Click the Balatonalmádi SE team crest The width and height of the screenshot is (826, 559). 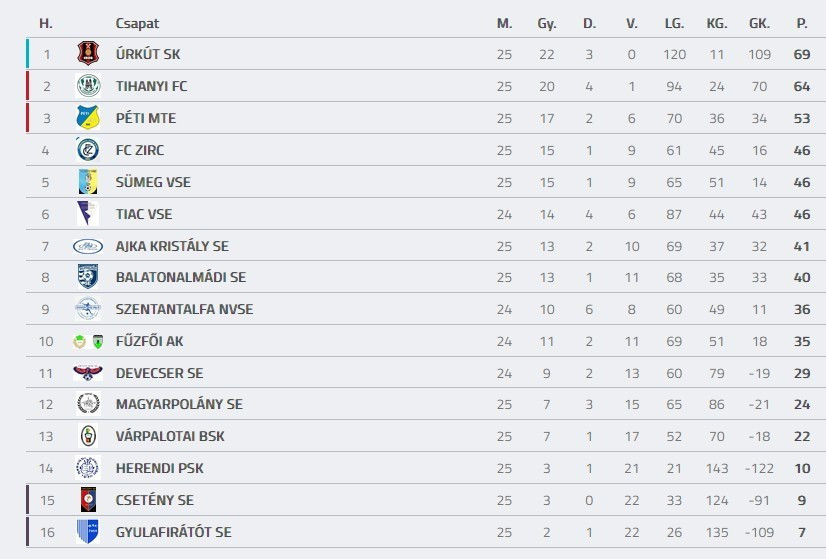88,277
